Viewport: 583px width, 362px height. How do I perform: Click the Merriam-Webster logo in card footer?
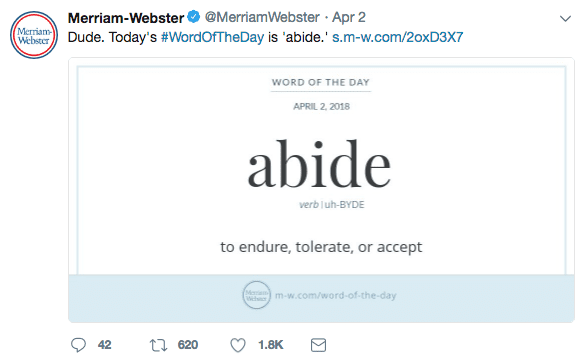(257, 295)
